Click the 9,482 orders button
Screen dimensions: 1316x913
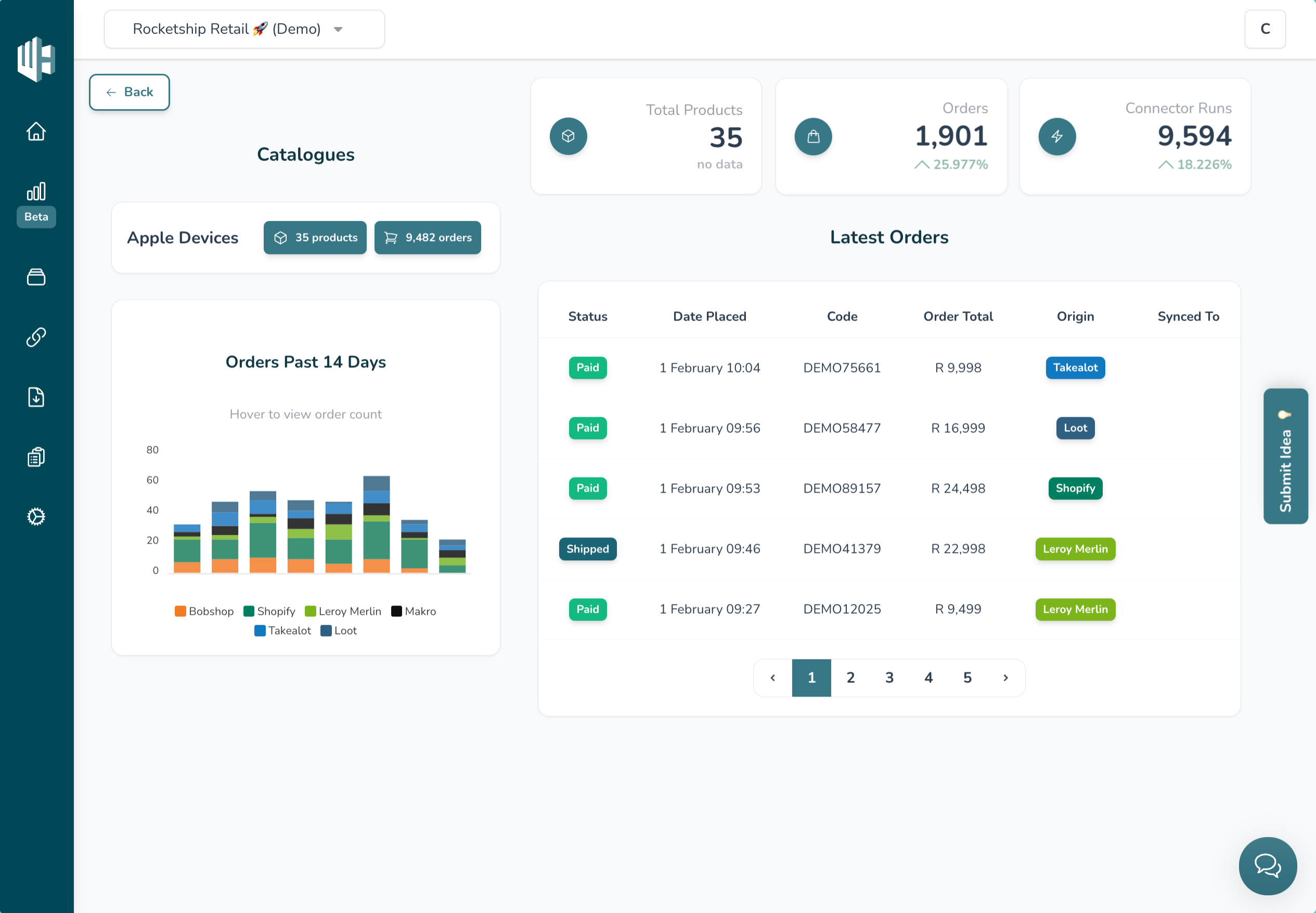click(427, 237)
